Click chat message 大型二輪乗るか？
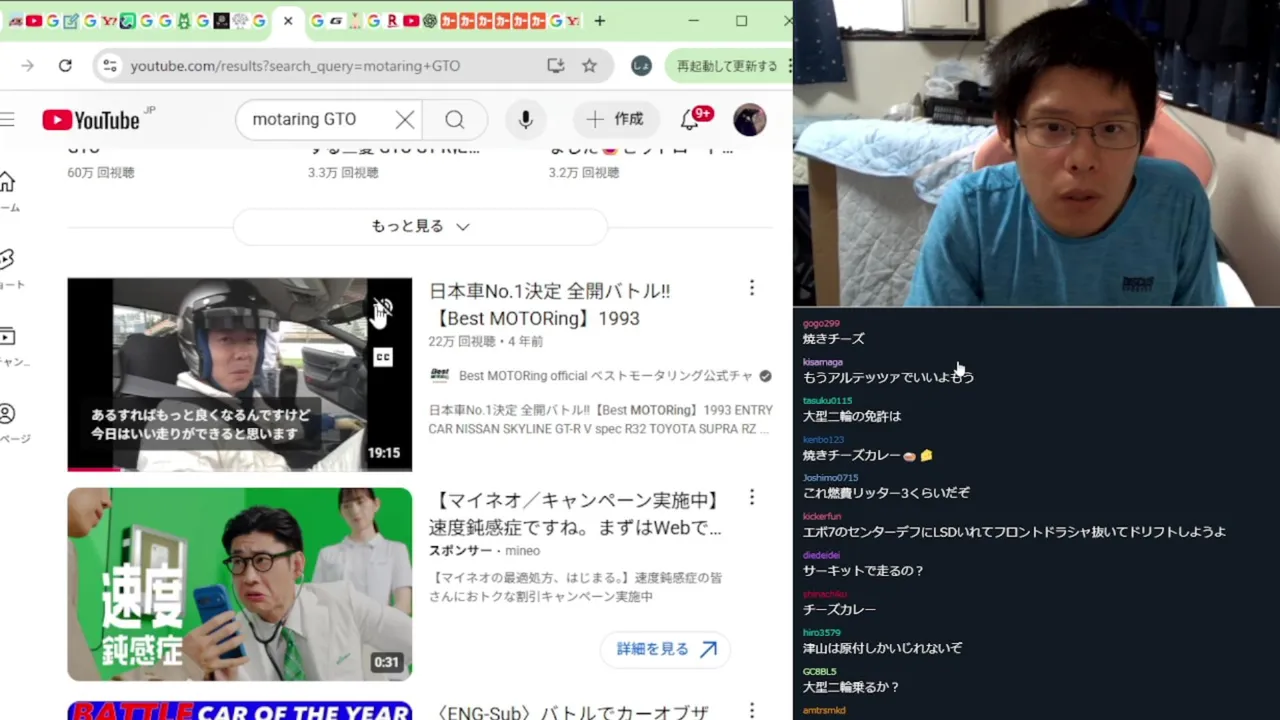The width and height of the screenshot is (1280, 720). tap(851, 687)
